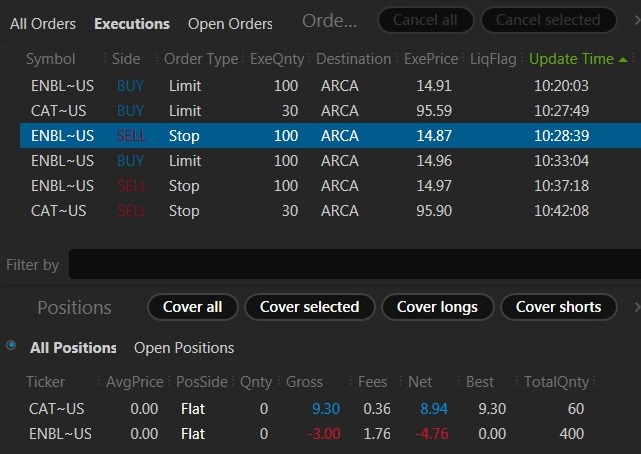Type in the Filter by field
The width and height of the screenshot is (641, 454).
point(350,265)
